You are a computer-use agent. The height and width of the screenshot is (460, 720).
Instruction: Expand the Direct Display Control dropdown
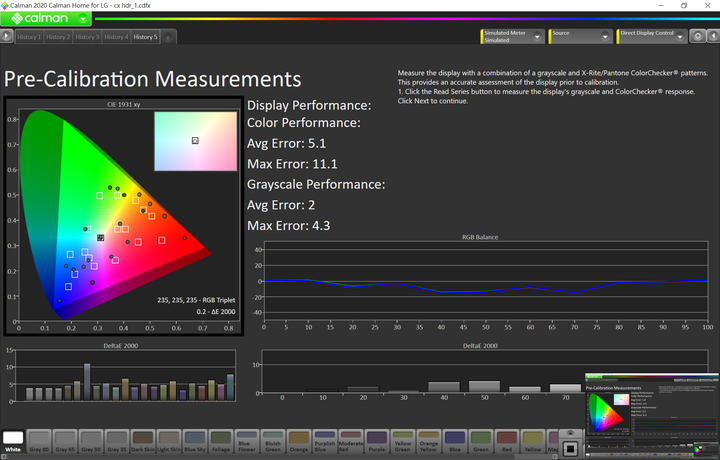[x=680, y=37]
